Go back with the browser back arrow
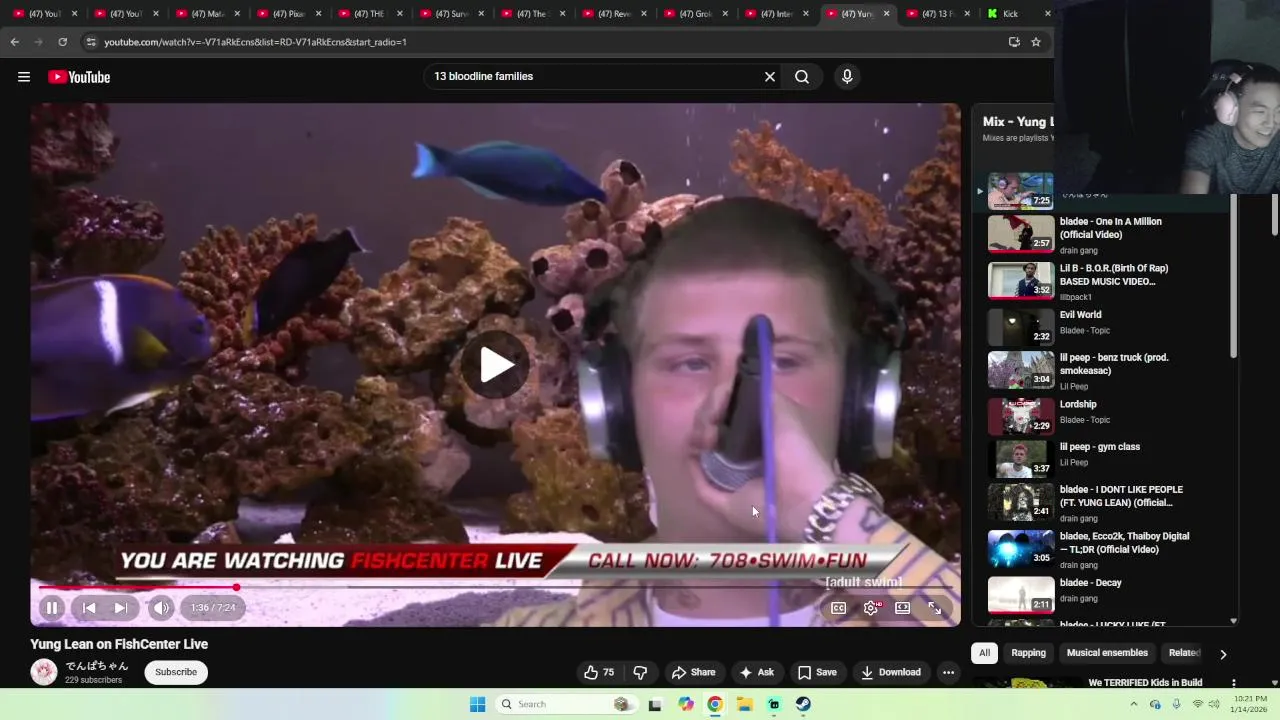 (14, 42)
